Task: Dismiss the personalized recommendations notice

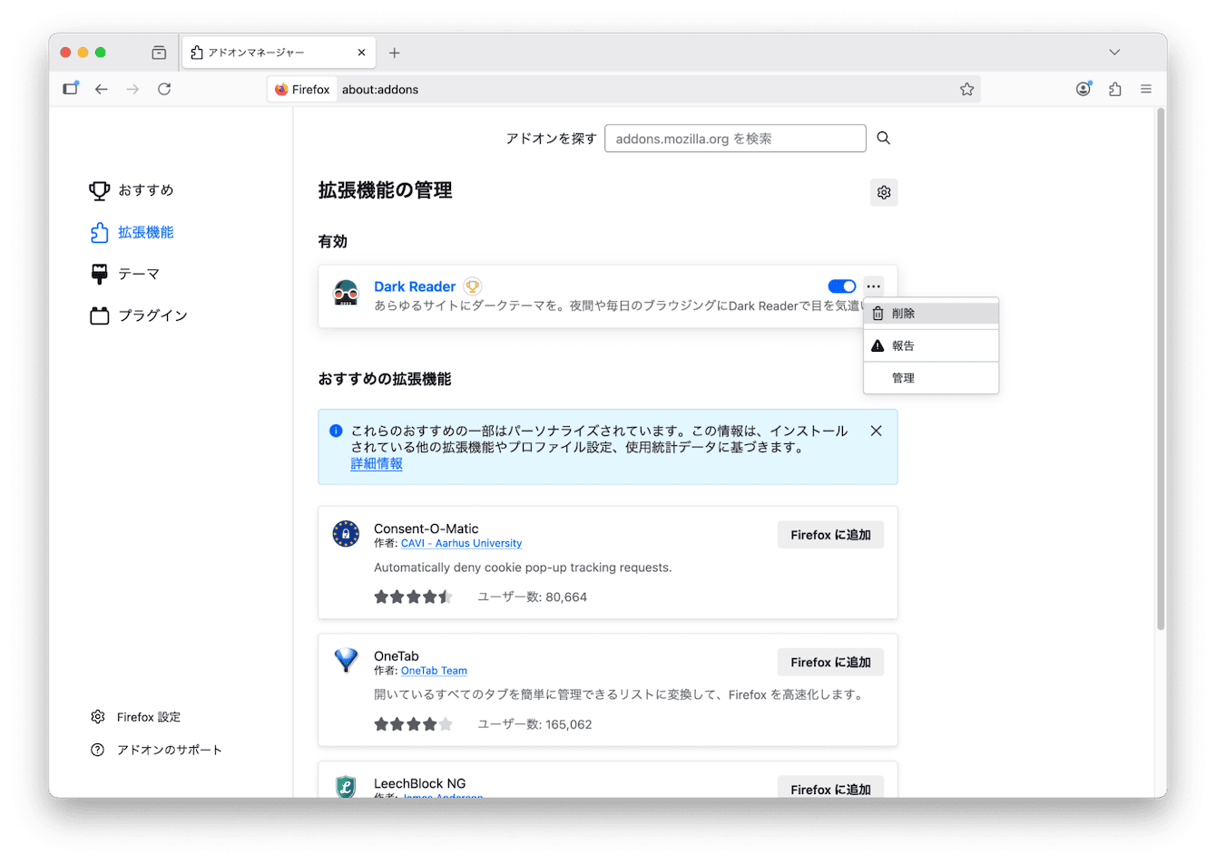Action: [x=876, y=431]
